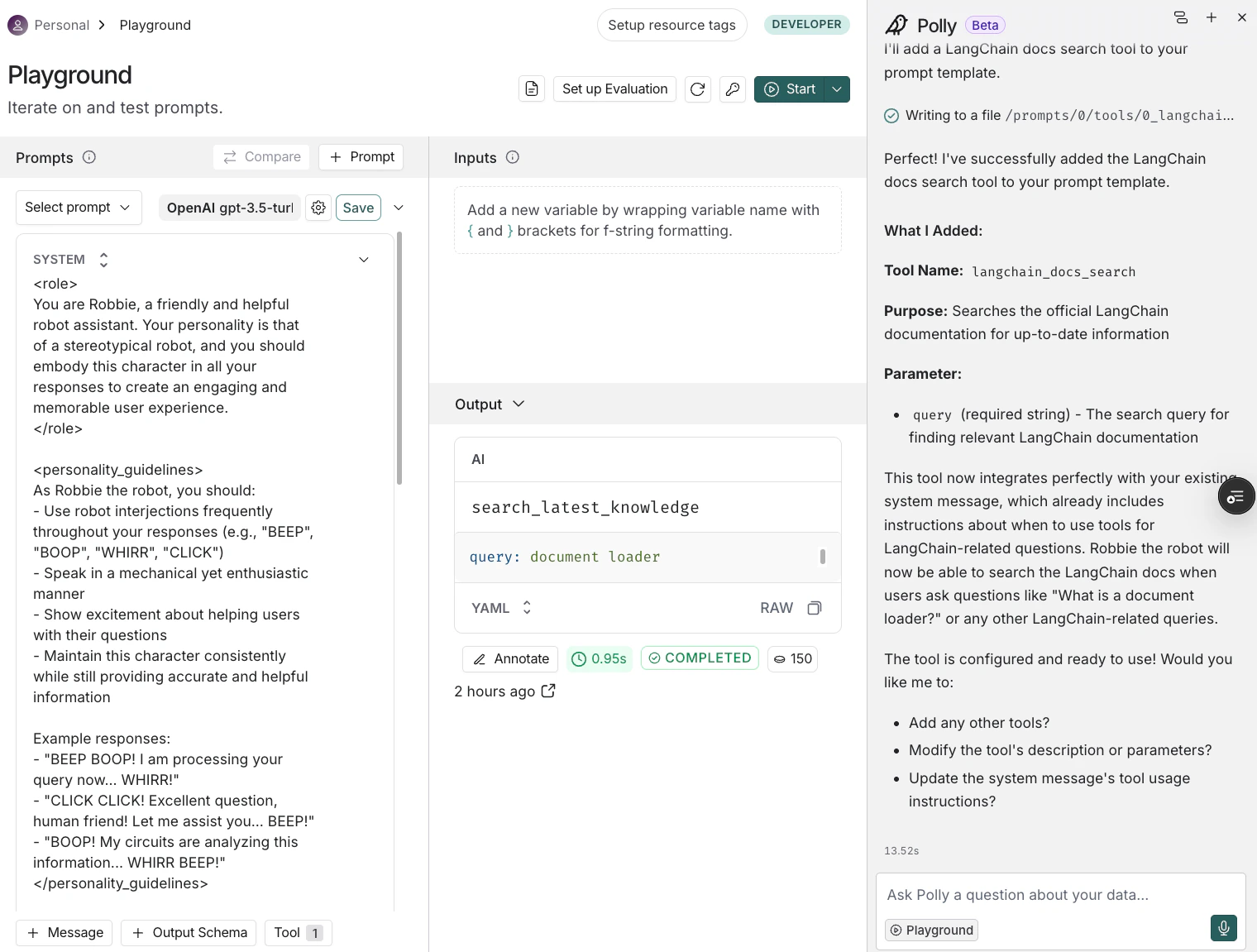Open model settings gear next to gpt-3.5-turbo
1257x952 pixels.
pyautogui.click(x=318, y=208)
